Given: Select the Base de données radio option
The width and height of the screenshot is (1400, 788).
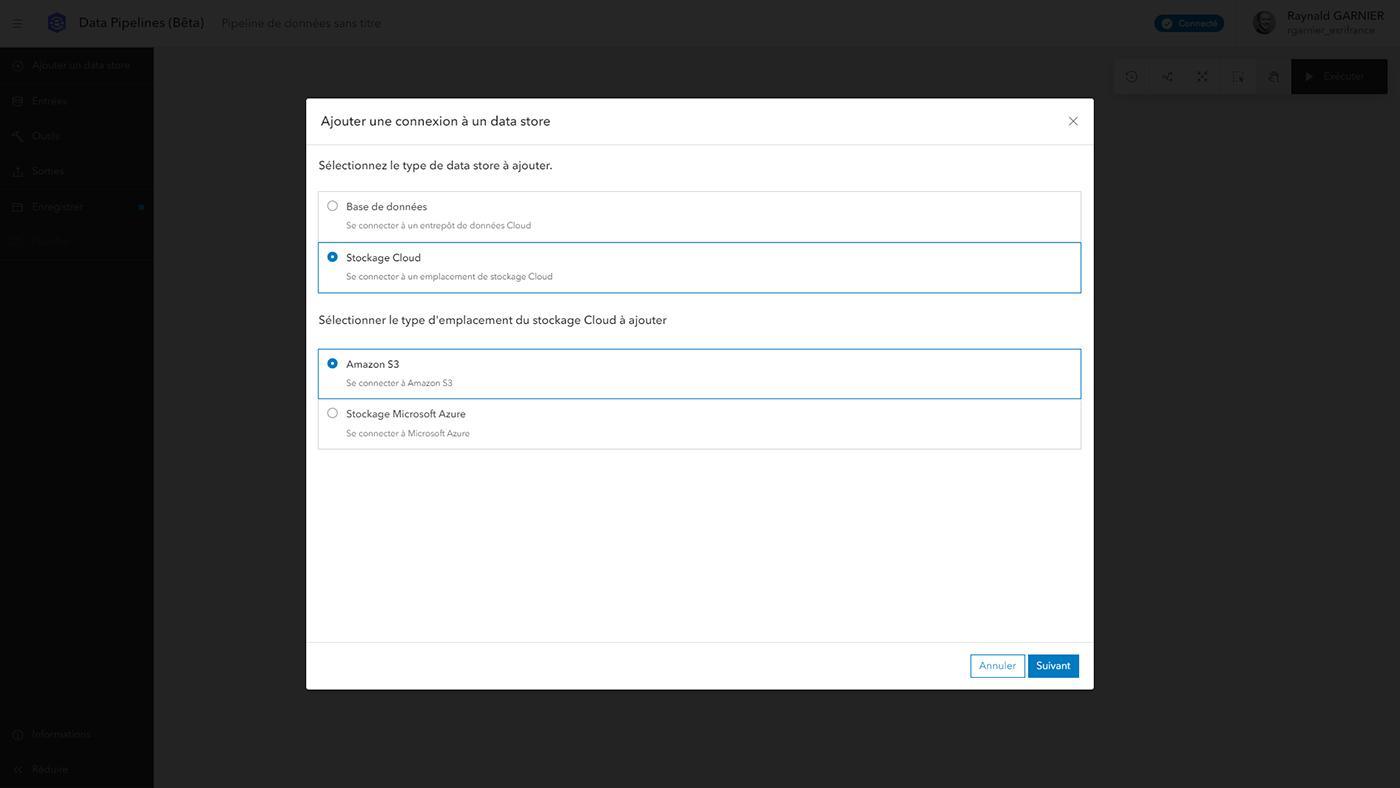Looking at the screenshot, I should click(332, 206).
